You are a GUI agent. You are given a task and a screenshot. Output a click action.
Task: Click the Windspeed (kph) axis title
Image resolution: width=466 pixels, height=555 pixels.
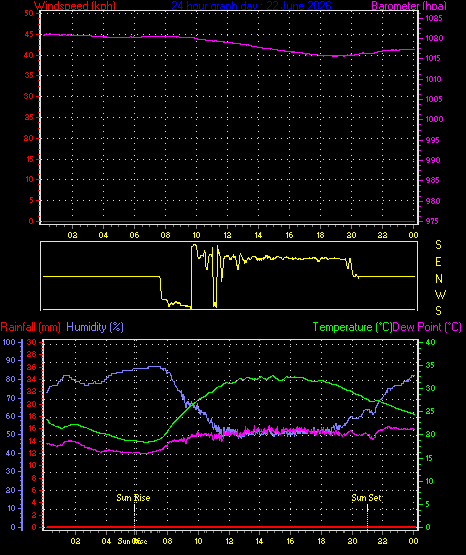click(x=75, y=6)
